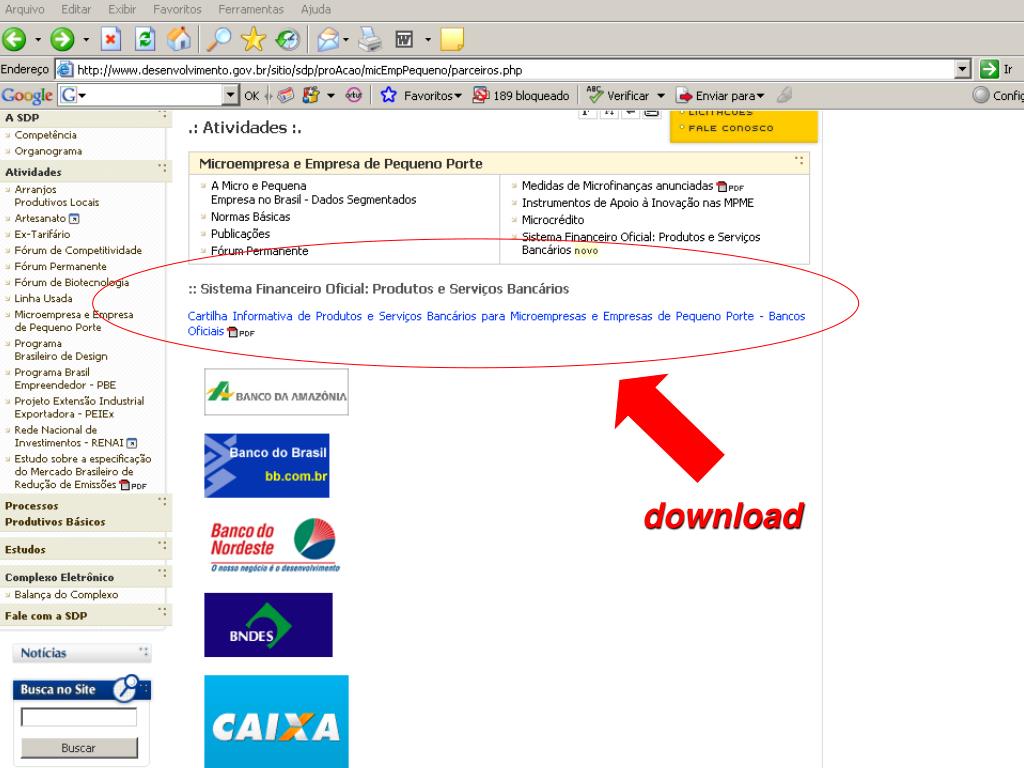The width and height of the screenshot is (1024, 768).
Task: Open the Back button history dropdown arrow
Action: tap(37, 40)
